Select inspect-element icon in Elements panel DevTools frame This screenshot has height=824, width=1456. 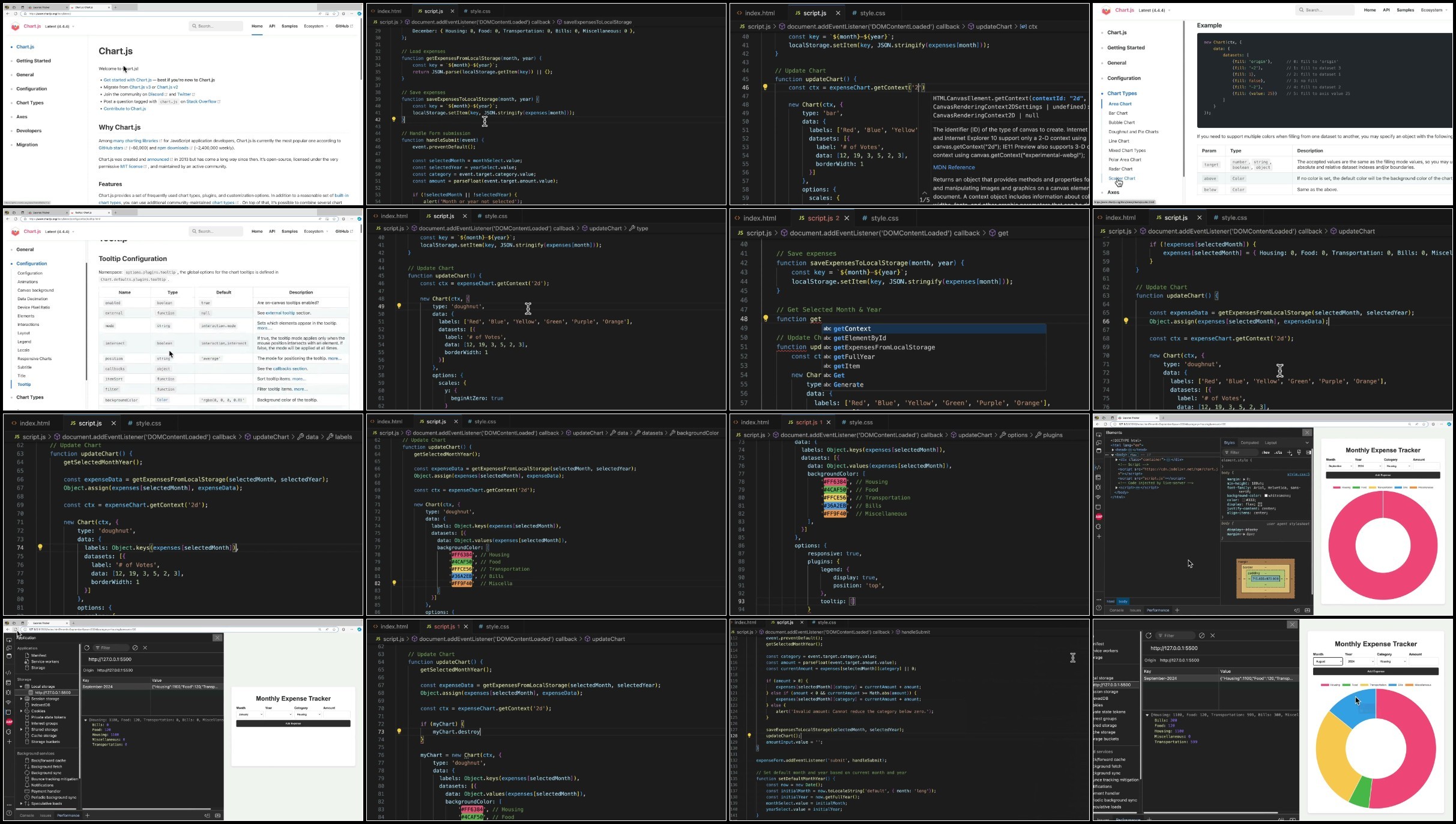coord(1099,435)
